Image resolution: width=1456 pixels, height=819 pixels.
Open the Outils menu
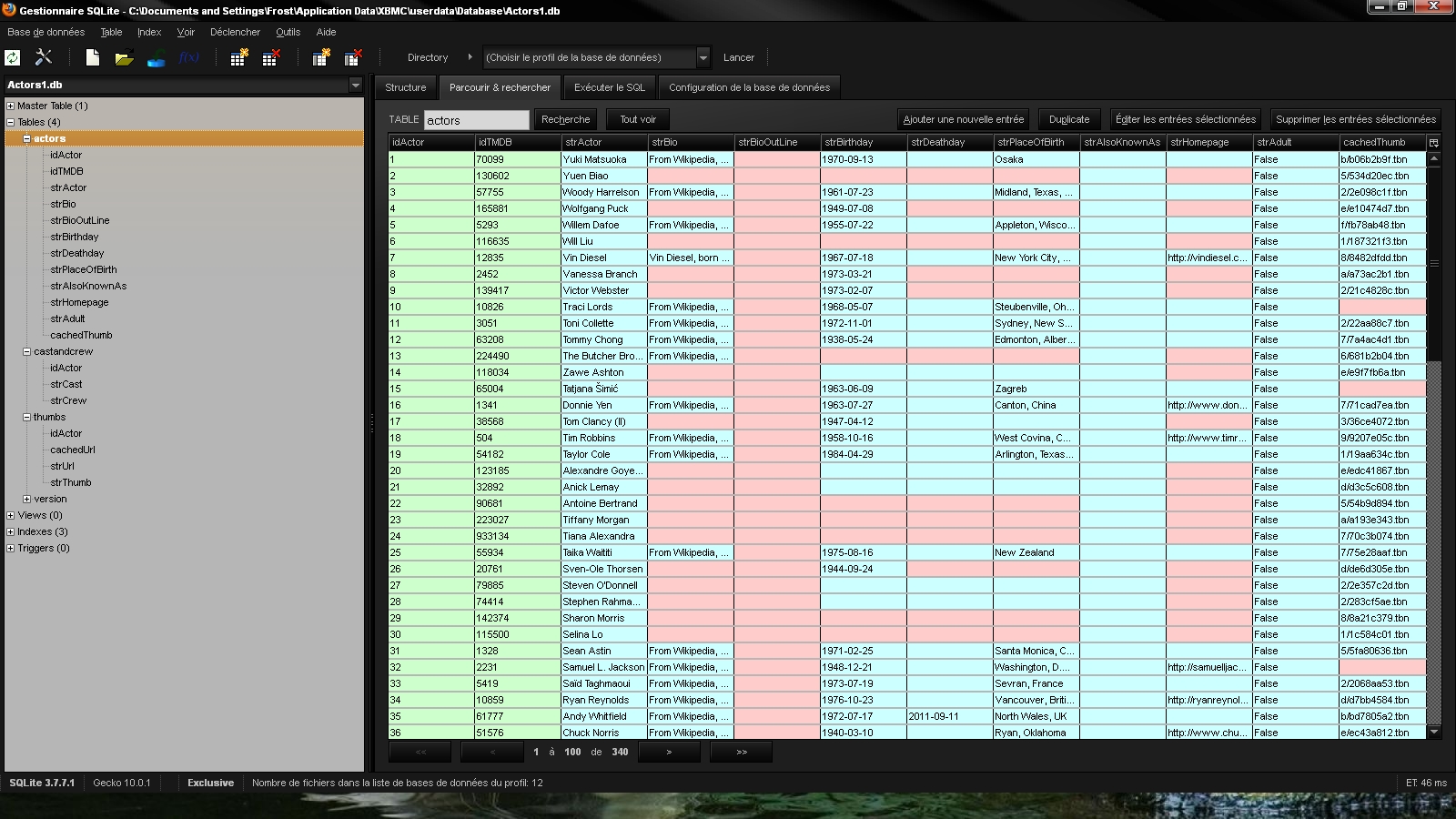(x=288, y=32)
